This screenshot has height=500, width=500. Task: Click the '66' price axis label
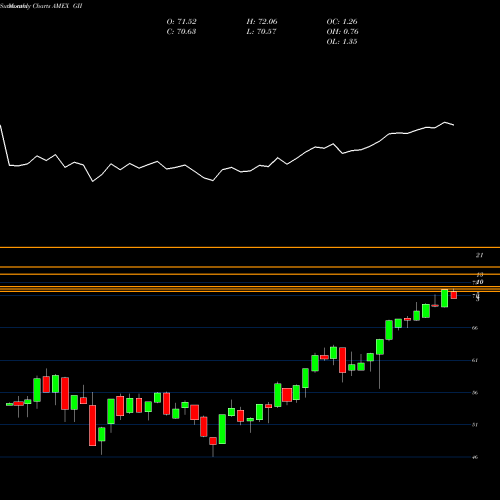pyautogui.click(x=475, y=328)
